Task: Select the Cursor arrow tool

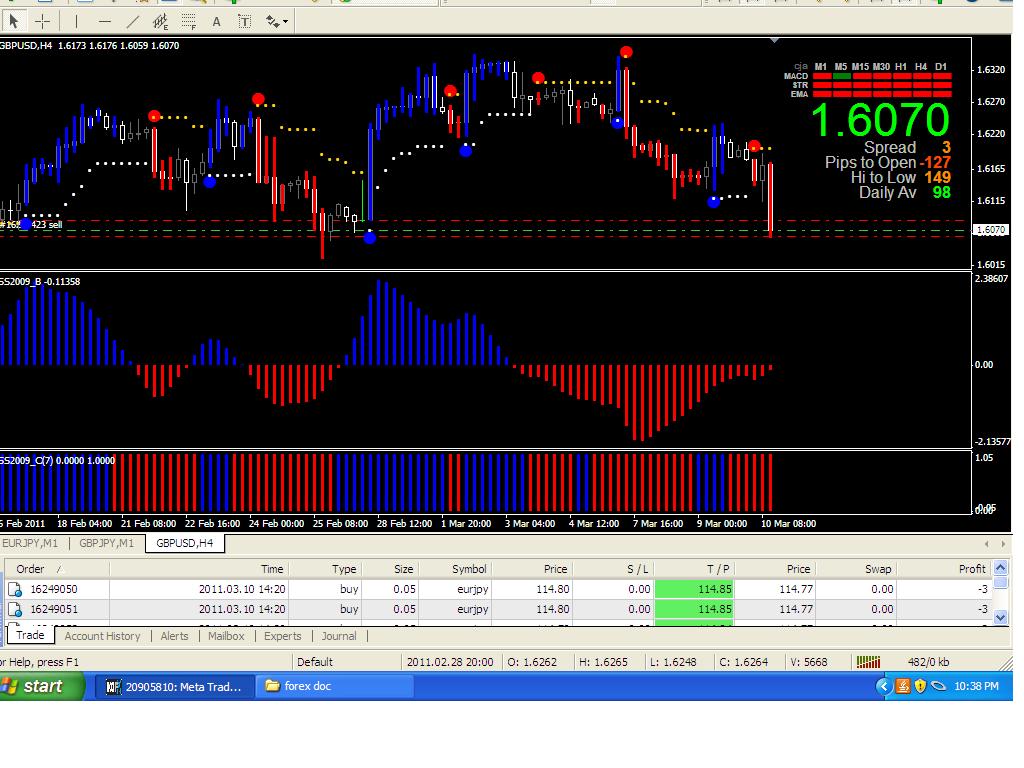Action: (13, 22)
